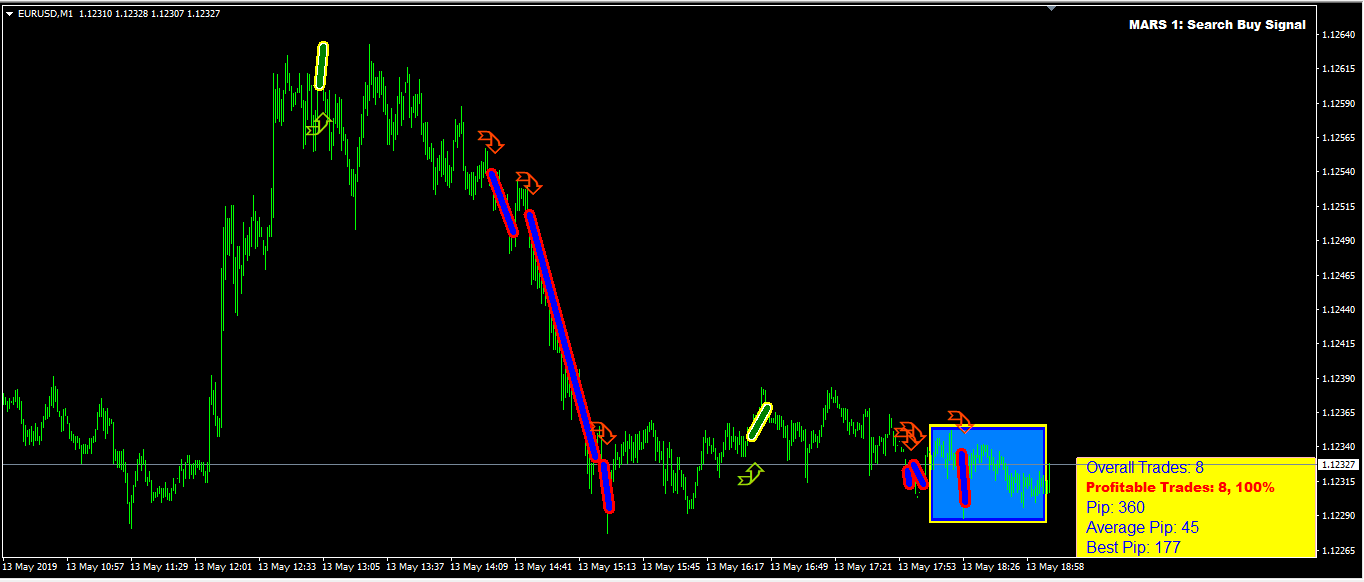The image size is (1364, 582).
Task: Select the red sell arrow atop the long downtrend line
Action: click(529, 182)
